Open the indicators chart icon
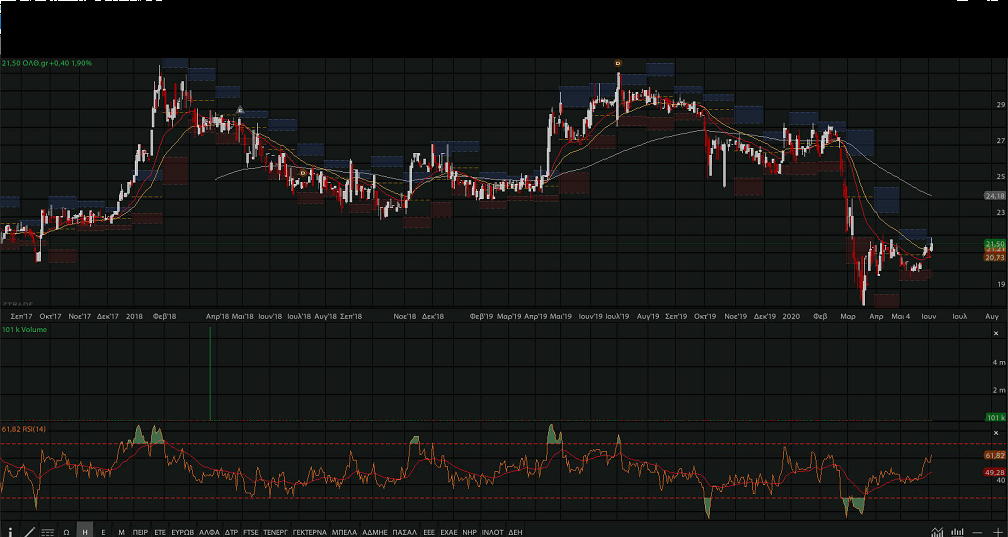The width and height of the screenshot is (1008, 537). 937,531
